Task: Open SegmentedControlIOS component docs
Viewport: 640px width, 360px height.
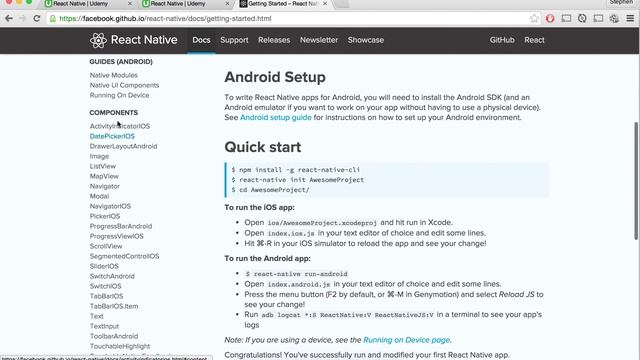Action: (x=124, y=256)
